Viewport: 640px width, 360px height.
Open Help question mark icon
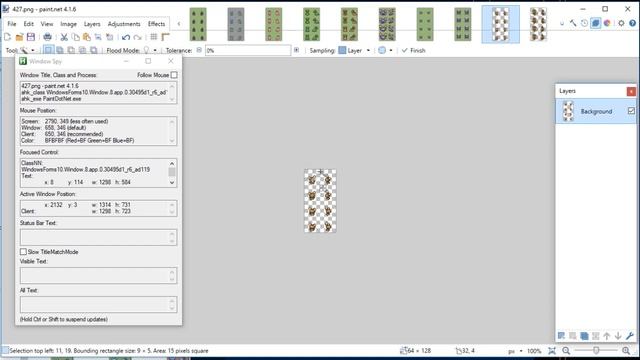tap(632, 24)
